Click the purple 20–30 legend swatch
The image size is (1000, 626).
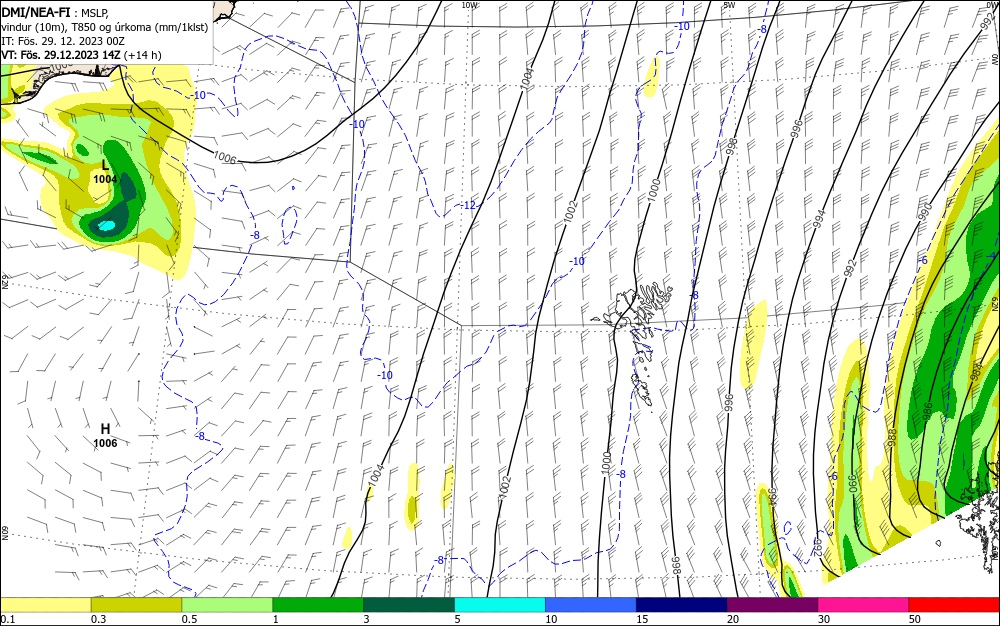click(772, 605)
